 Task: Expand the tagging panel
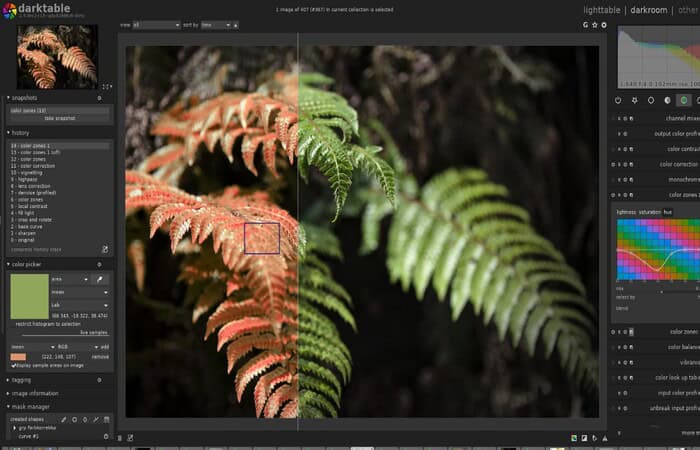pyautogui.click(x=8, y=380)
